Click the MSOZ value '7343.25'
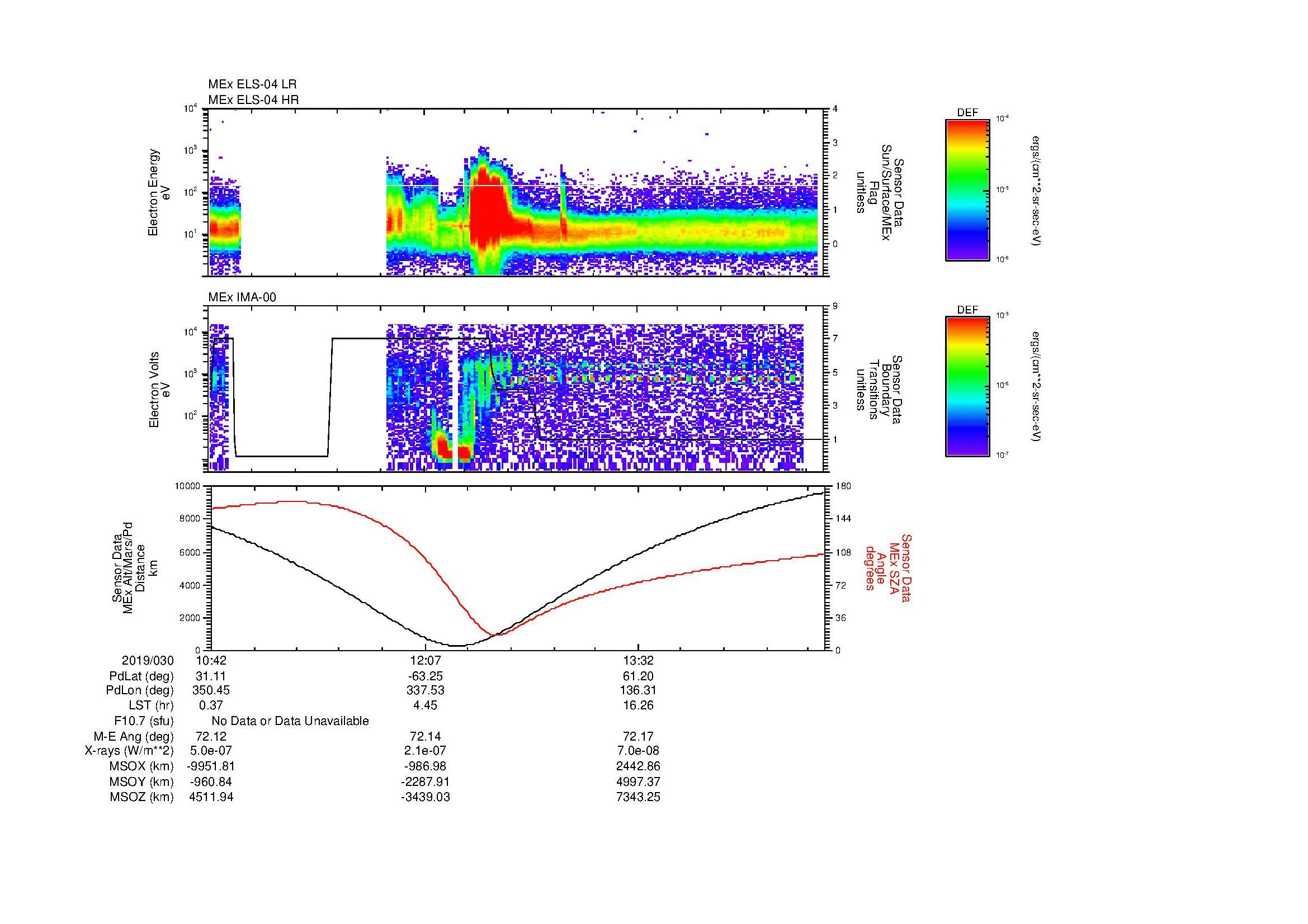This screenshot has height=924, width=1308. pyautogui.click(x=639, y=797)
